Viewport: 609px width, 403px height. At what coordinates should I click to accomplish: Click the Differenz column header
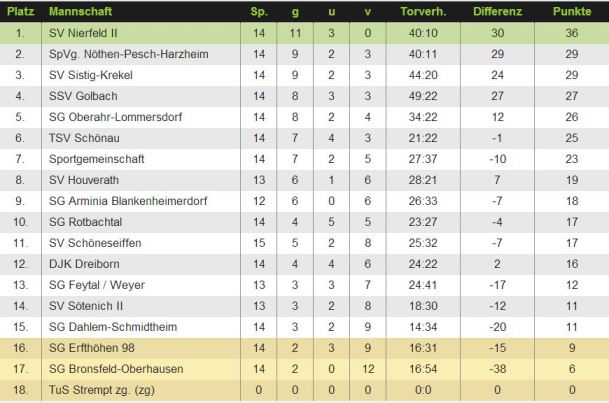[497, 11]
